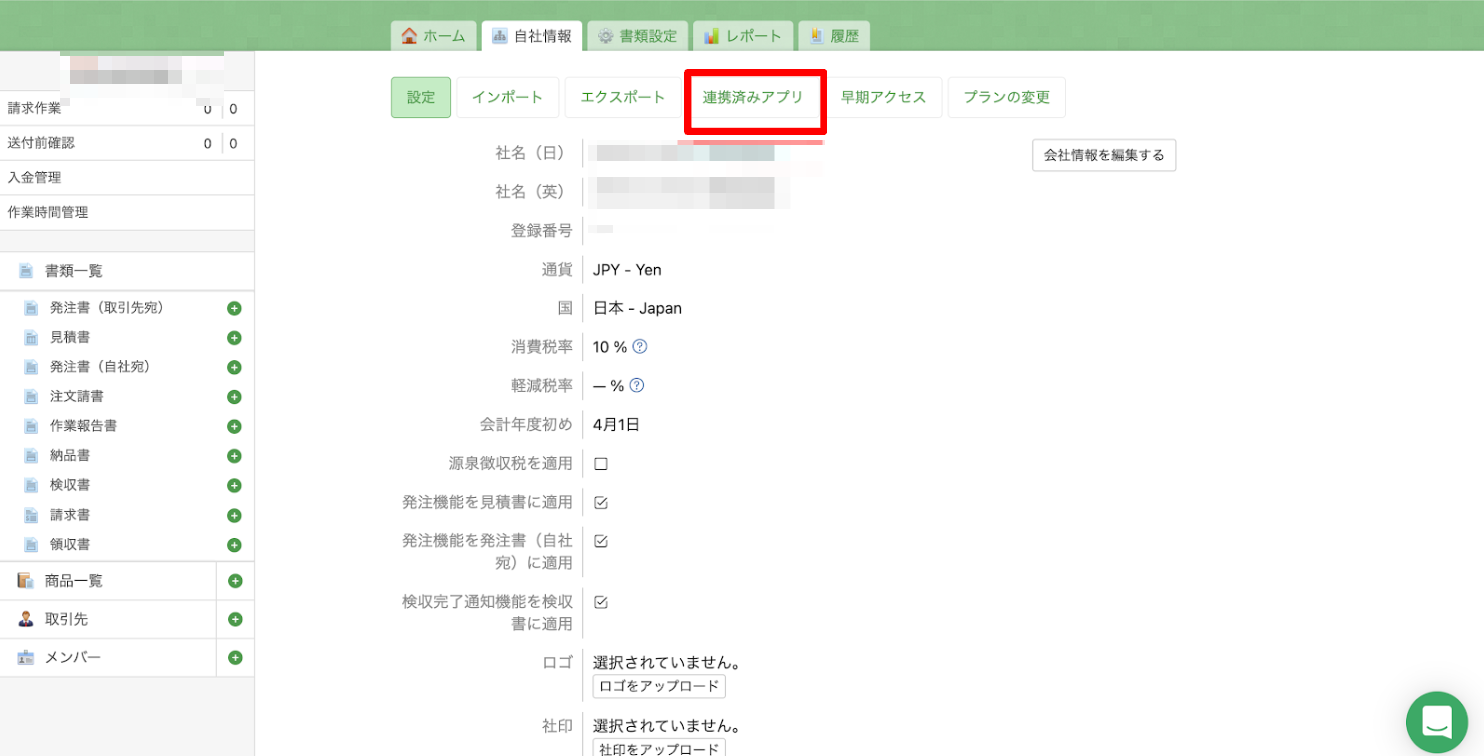This screenshot has width=1484, height=756.
Task: Click the plus icon beside 商品一覧
Action: click(x=235, y=581)
